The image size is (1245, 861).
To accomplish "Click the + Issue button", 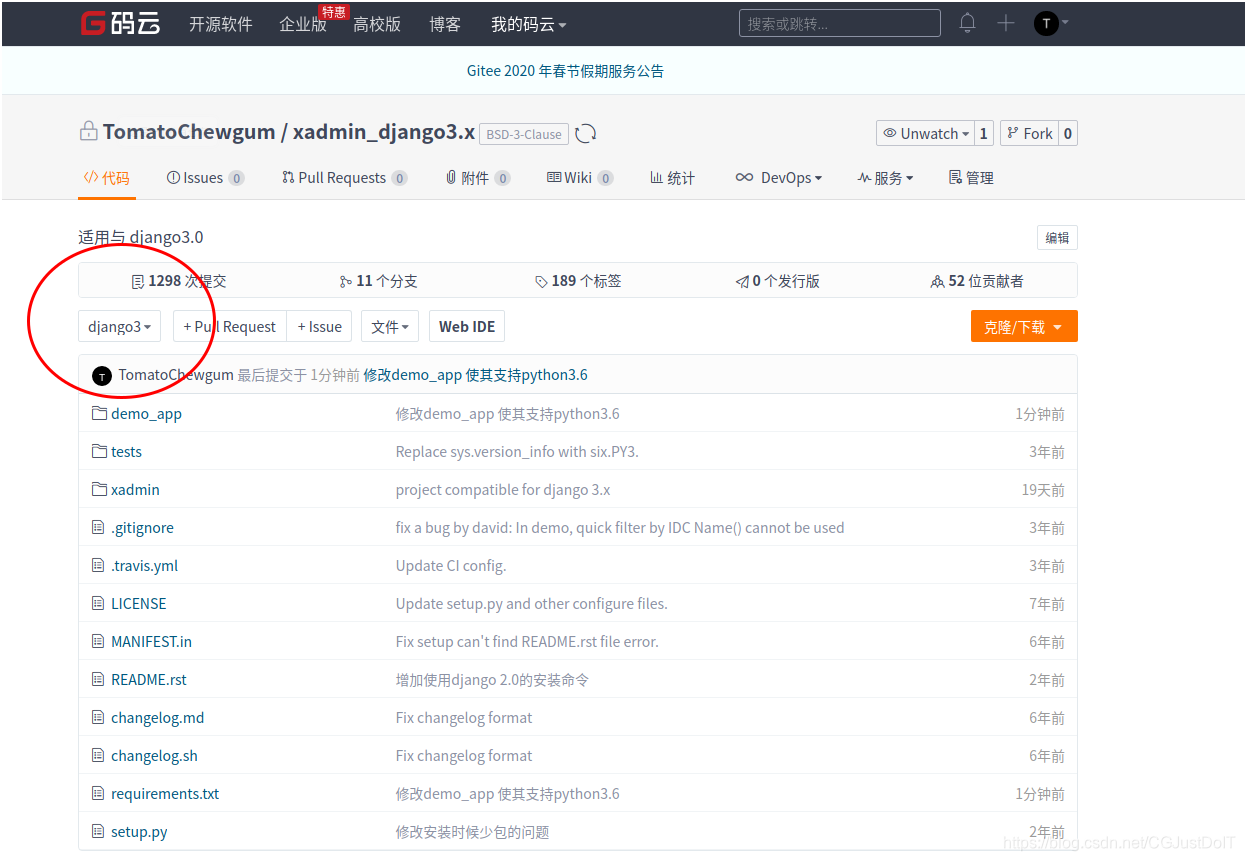I will pos(320,326).
